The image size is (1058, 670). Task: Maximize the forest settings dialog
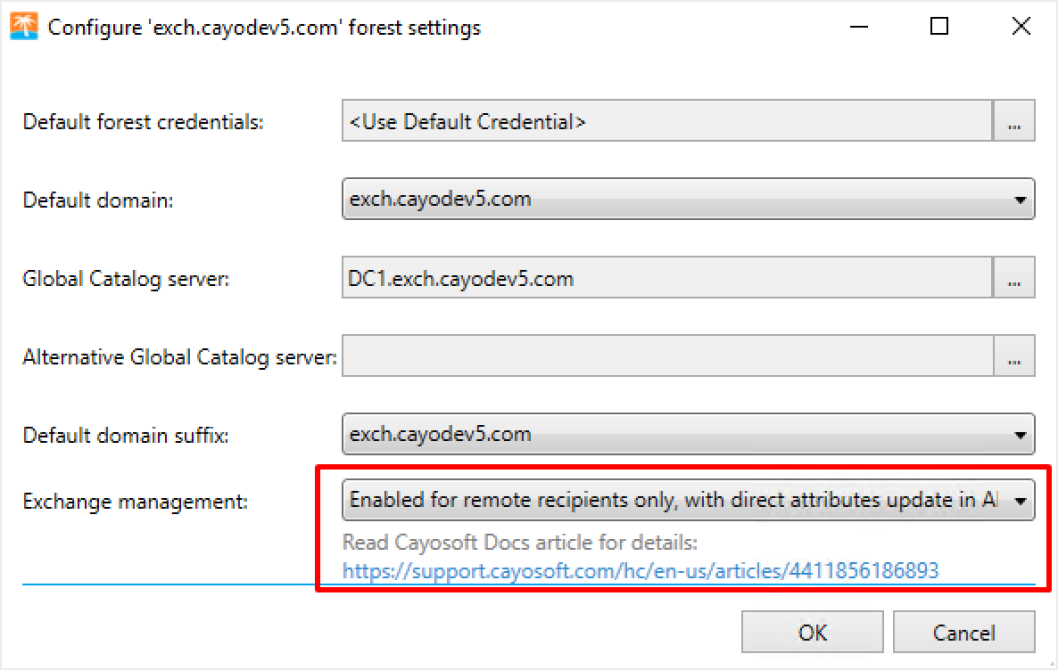tap(939, 27)
